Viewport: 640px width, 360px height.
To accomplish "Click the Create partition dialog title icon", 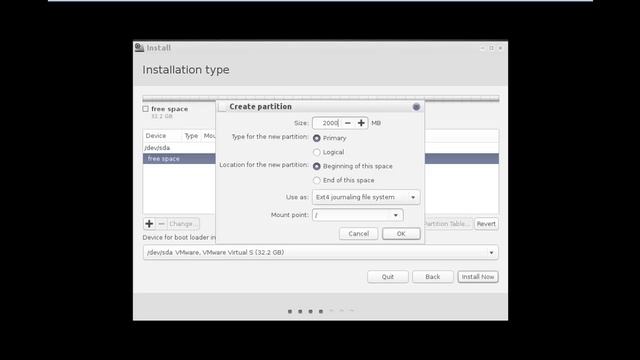I will (x=222, y=107).
